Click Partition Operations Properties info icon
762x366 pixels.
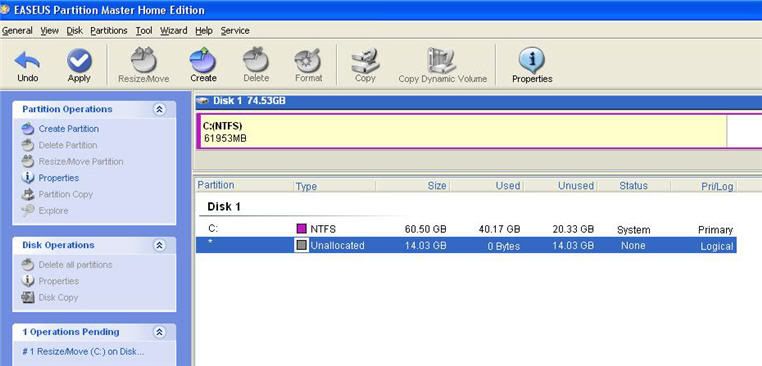(x=28, y=178)
